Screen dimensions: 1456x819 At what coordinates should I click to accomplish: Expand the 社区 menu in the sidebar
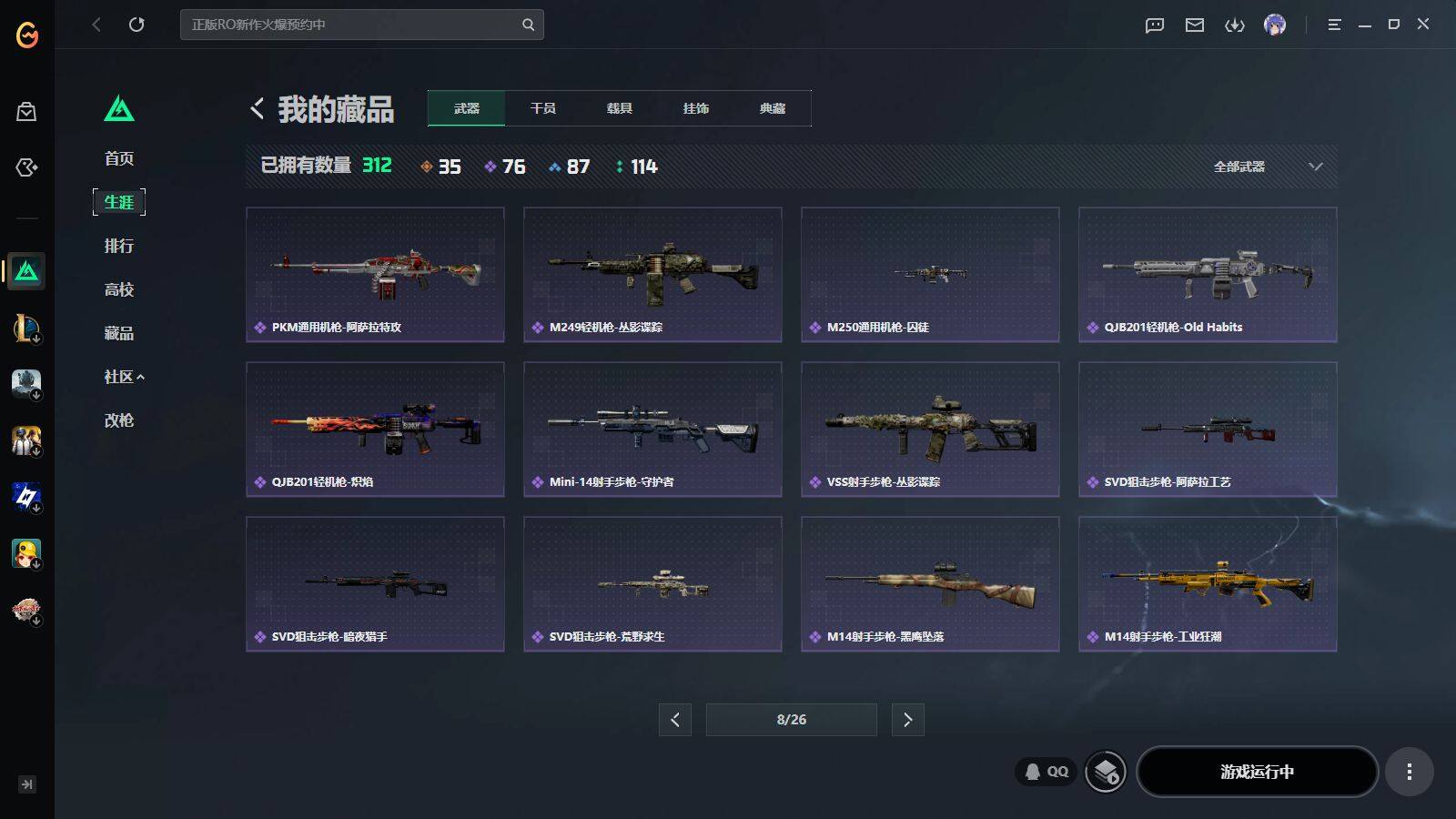tap(124, 377)
